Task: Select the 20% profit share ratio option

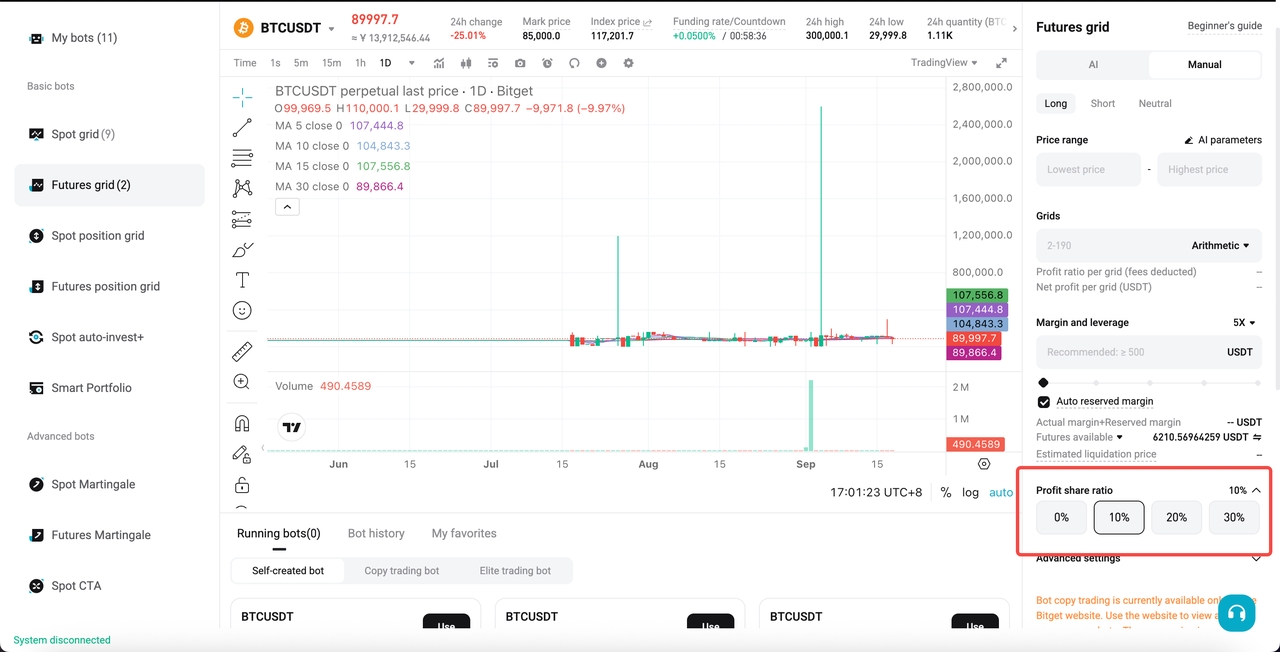Action: (x=1176, y=517)
